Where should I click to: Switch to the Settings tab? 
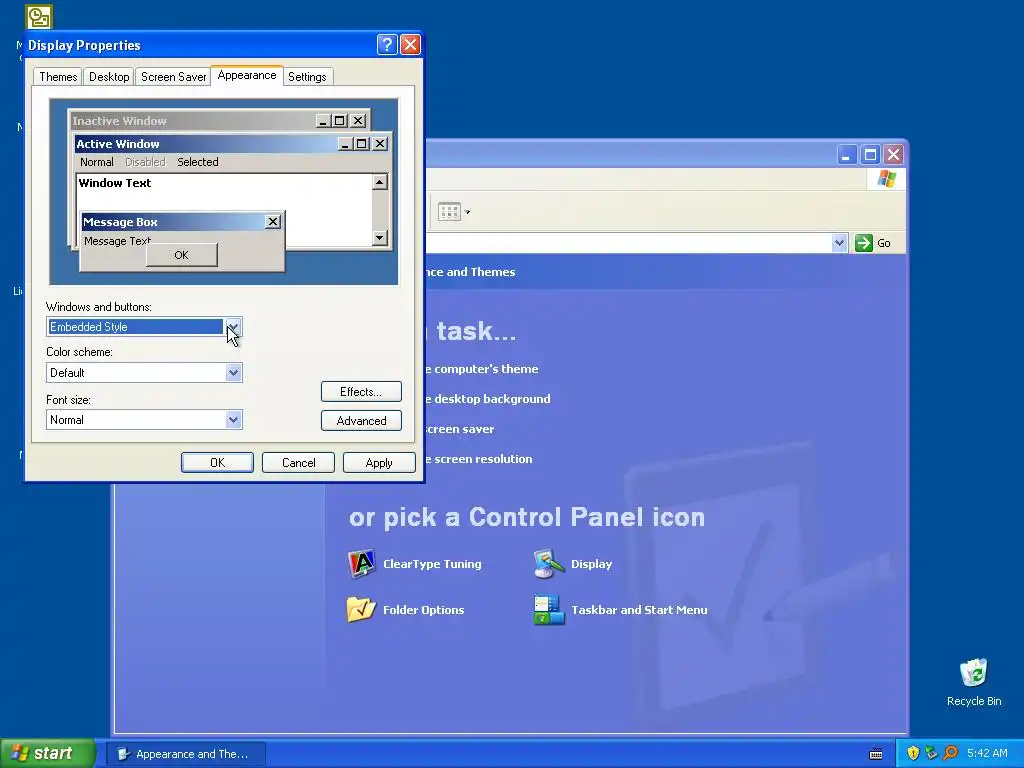(307, 77)
